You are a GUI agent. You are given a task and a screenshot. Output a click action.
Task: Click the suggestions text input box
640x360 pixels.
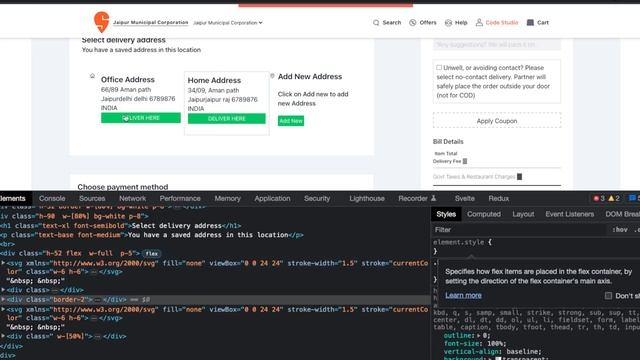497,44
